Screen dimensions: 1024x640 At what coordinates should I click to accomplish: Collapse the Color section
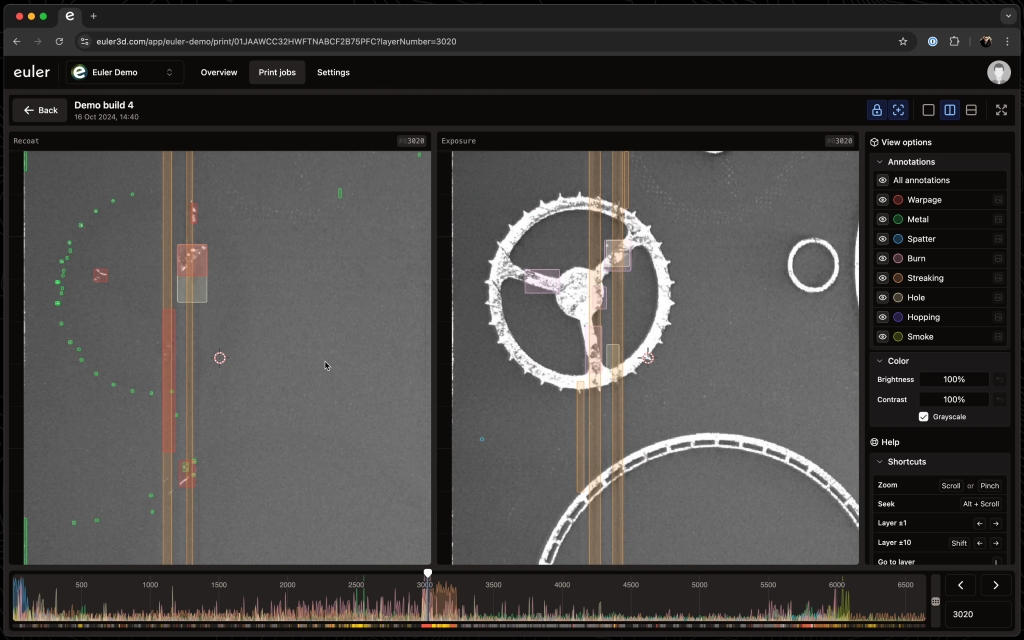(880, 361)
